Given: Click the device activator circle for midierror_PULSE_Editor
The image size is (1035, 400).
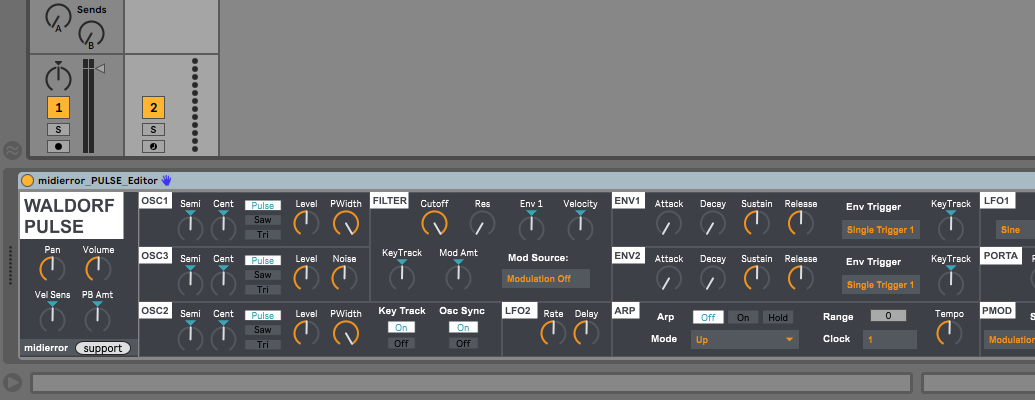Looking at the screenshot, I should pyautogui.click(x=28, y=181).
